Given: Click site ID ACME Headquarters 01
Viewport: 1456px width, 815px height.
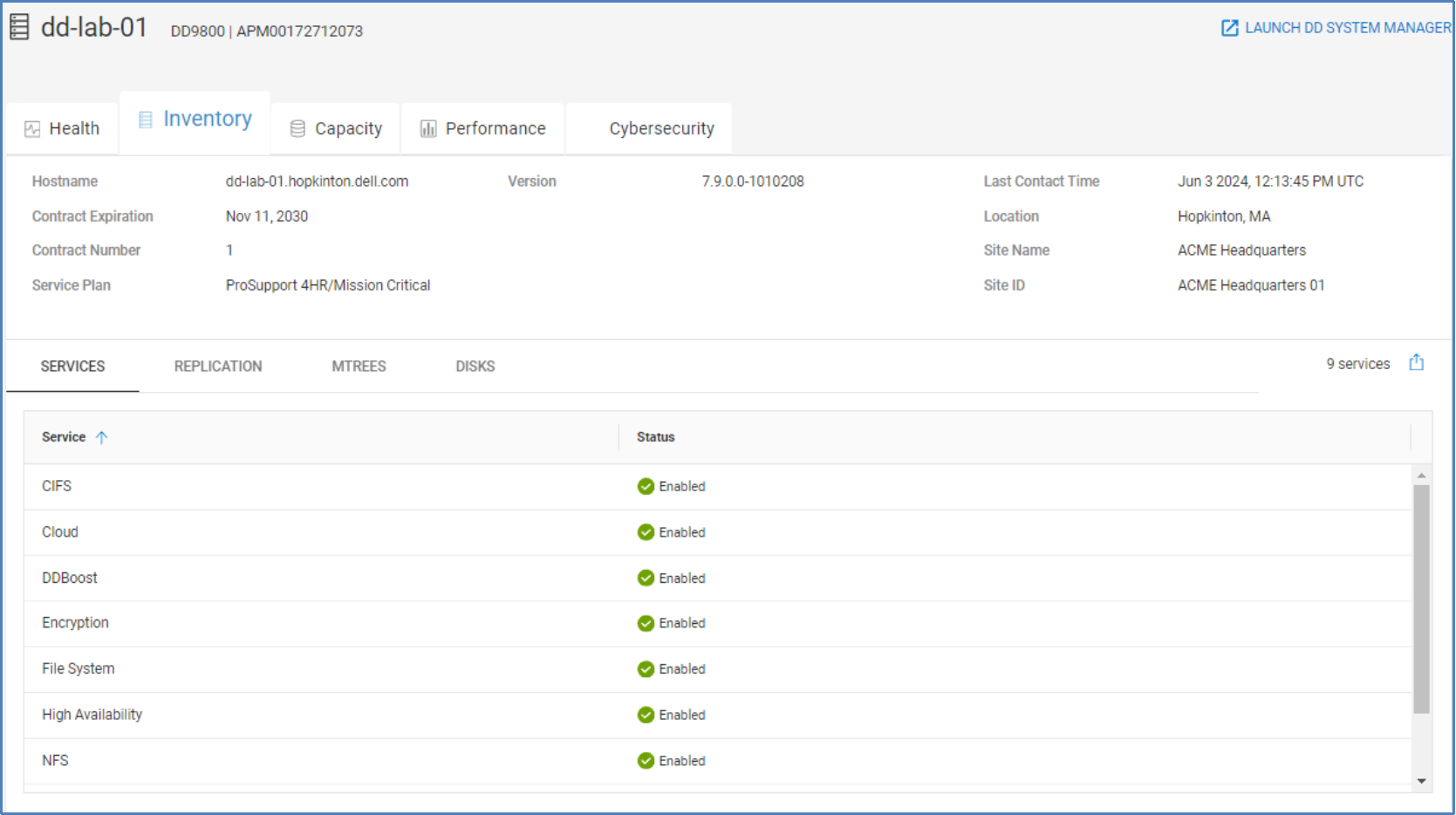Looking at the screenshot, I should click(x=1251, y=285).
